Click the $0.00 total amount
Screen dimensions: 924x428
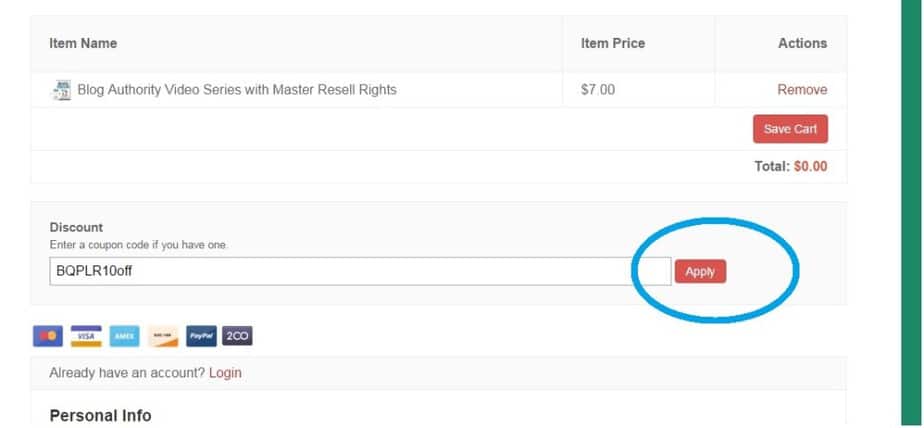coord(810,166)
